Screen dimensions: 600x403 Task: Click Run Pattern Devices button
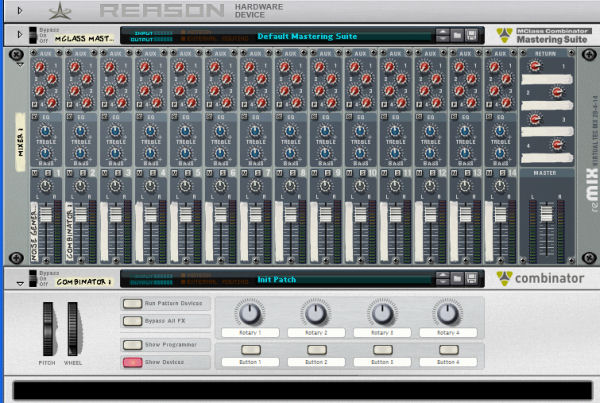coord(132,303)
